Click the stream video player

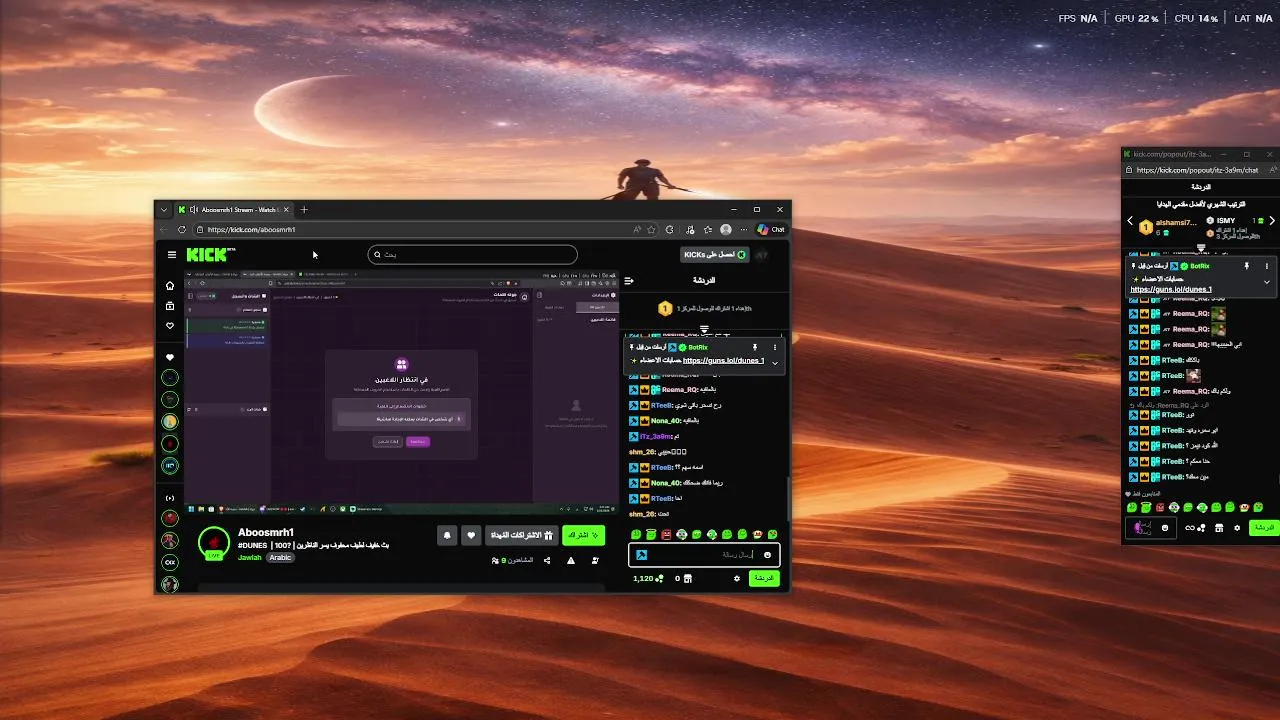tap(402, 390)
